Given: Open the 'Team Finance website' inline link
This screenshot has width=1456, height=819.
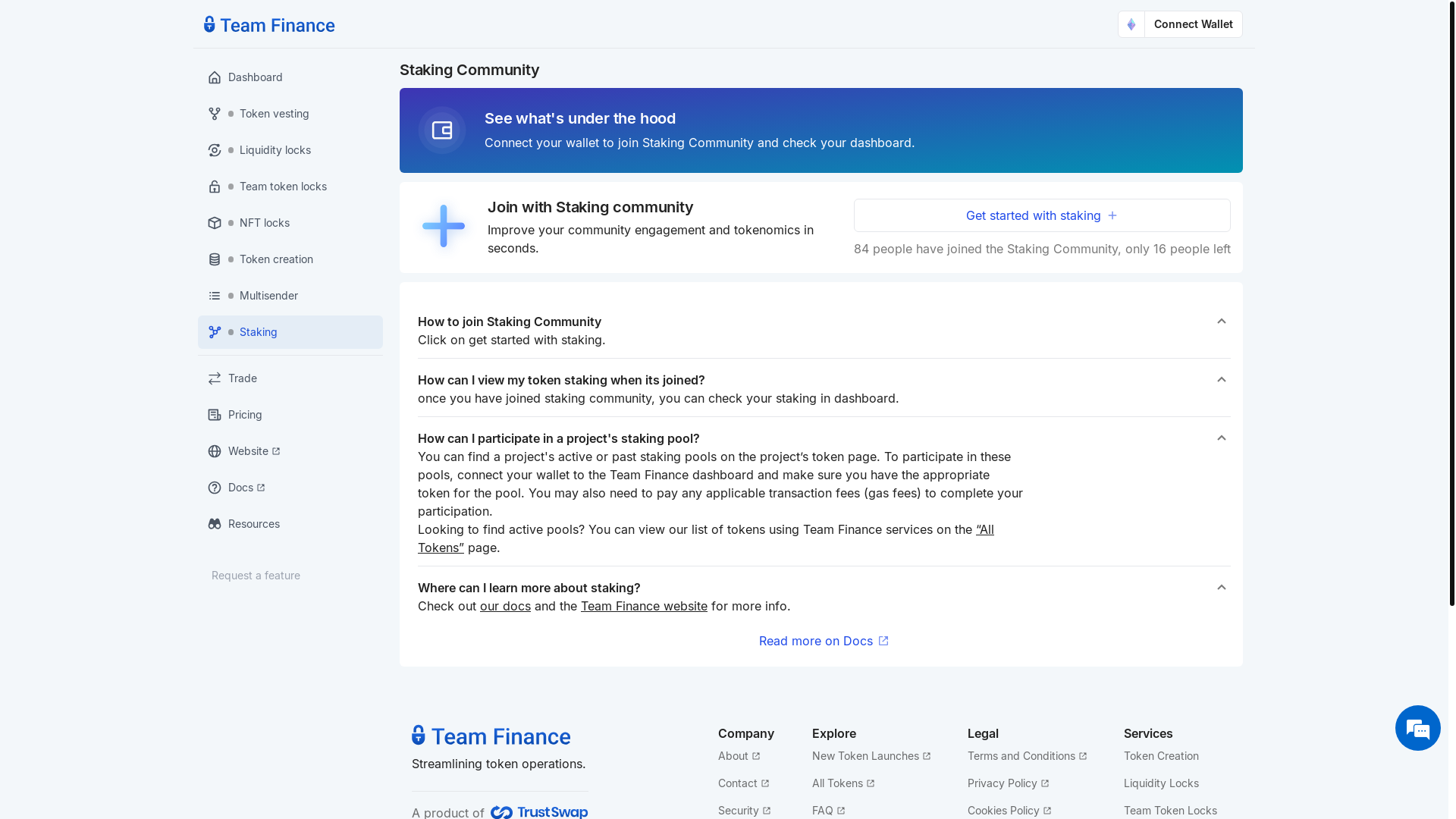Looking at the screenshot, I should point(644,606).
